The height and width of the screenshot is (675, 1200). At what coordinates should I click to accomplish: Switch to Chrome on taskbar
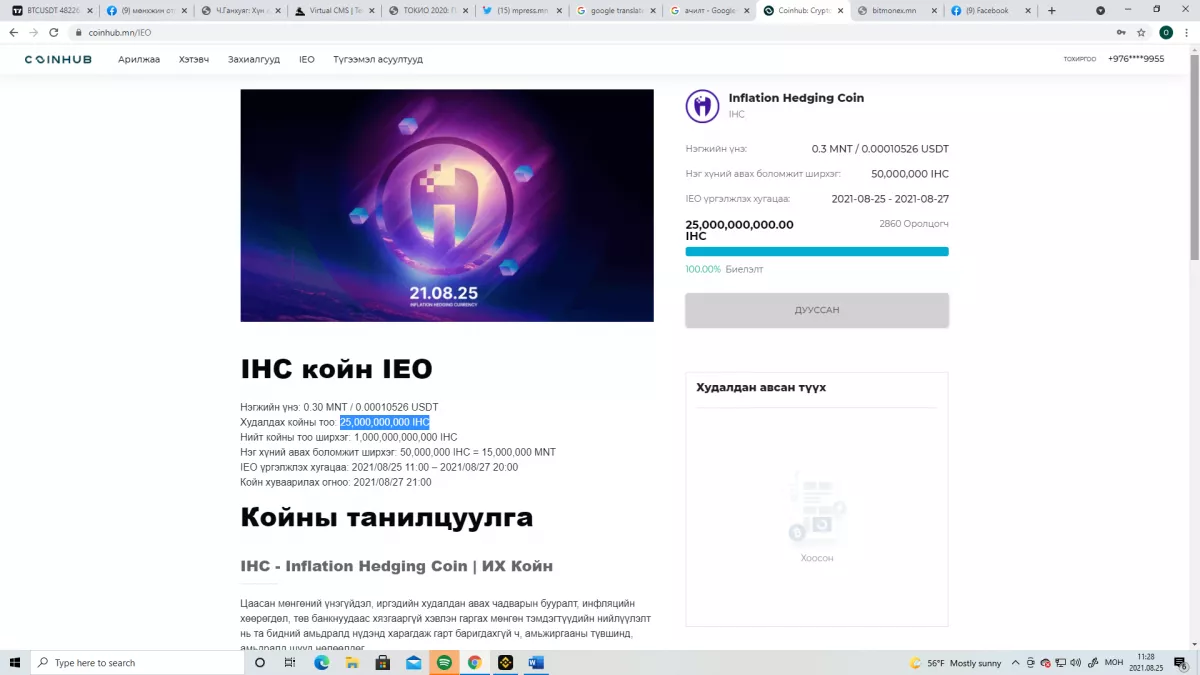[474, 662]
